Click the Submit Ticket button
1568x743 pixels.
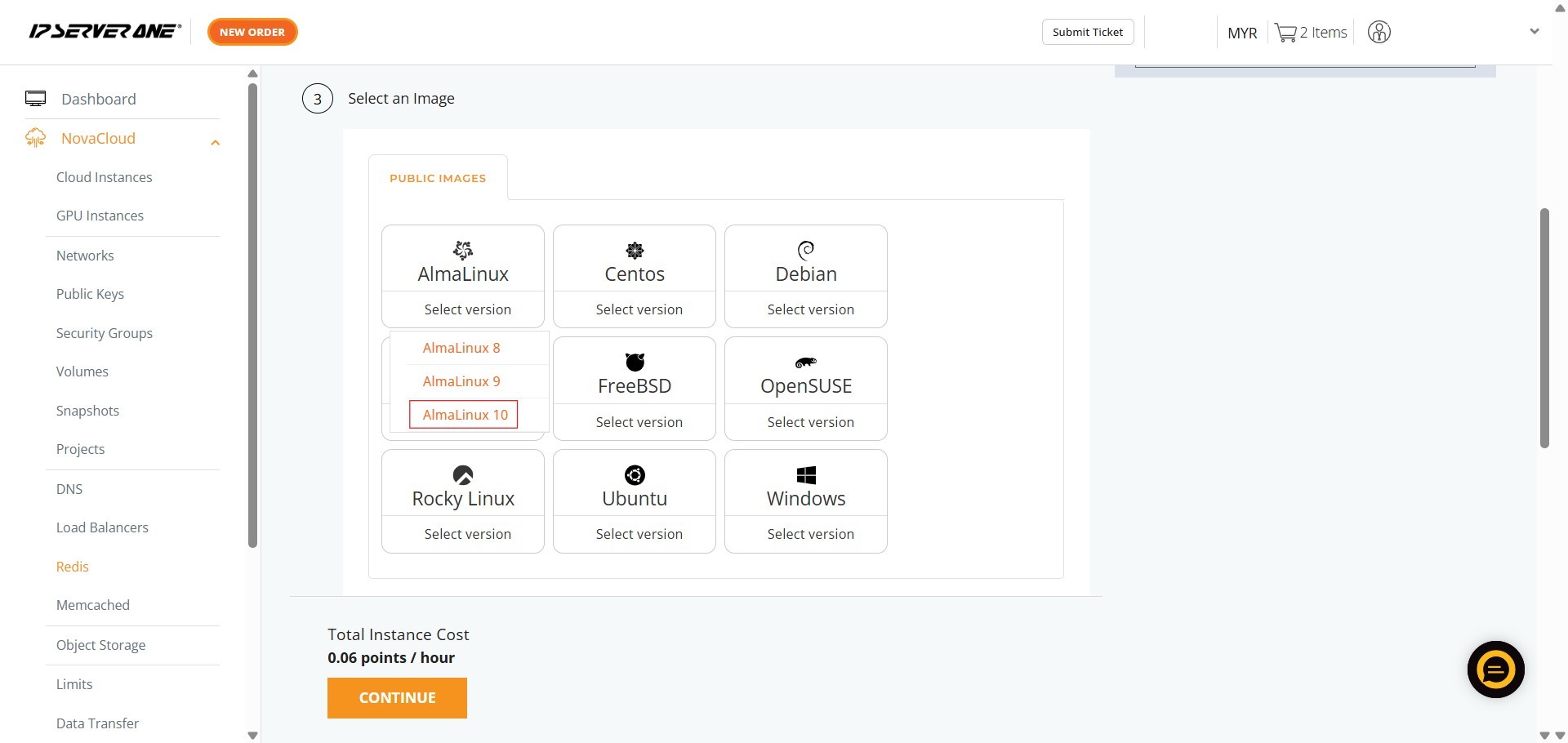[x=1087, y=32]
